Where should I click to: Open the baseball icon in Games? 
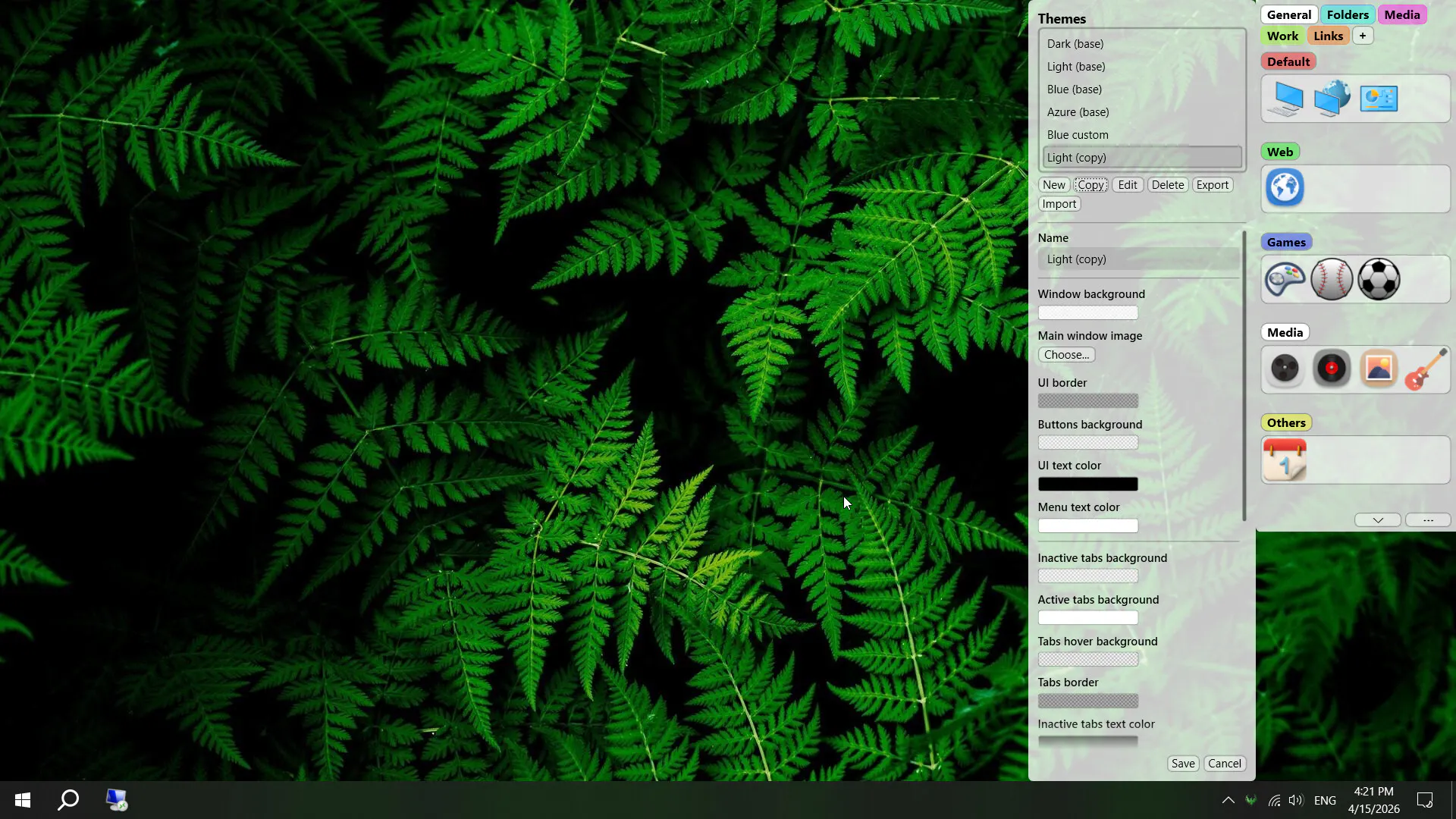[x=1332, y=279]
